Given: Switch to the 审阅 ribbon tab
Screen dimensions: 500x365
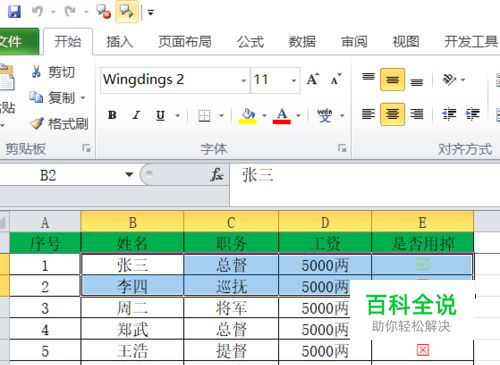Looking at the screenshot, I should click(x=354, y=42).
